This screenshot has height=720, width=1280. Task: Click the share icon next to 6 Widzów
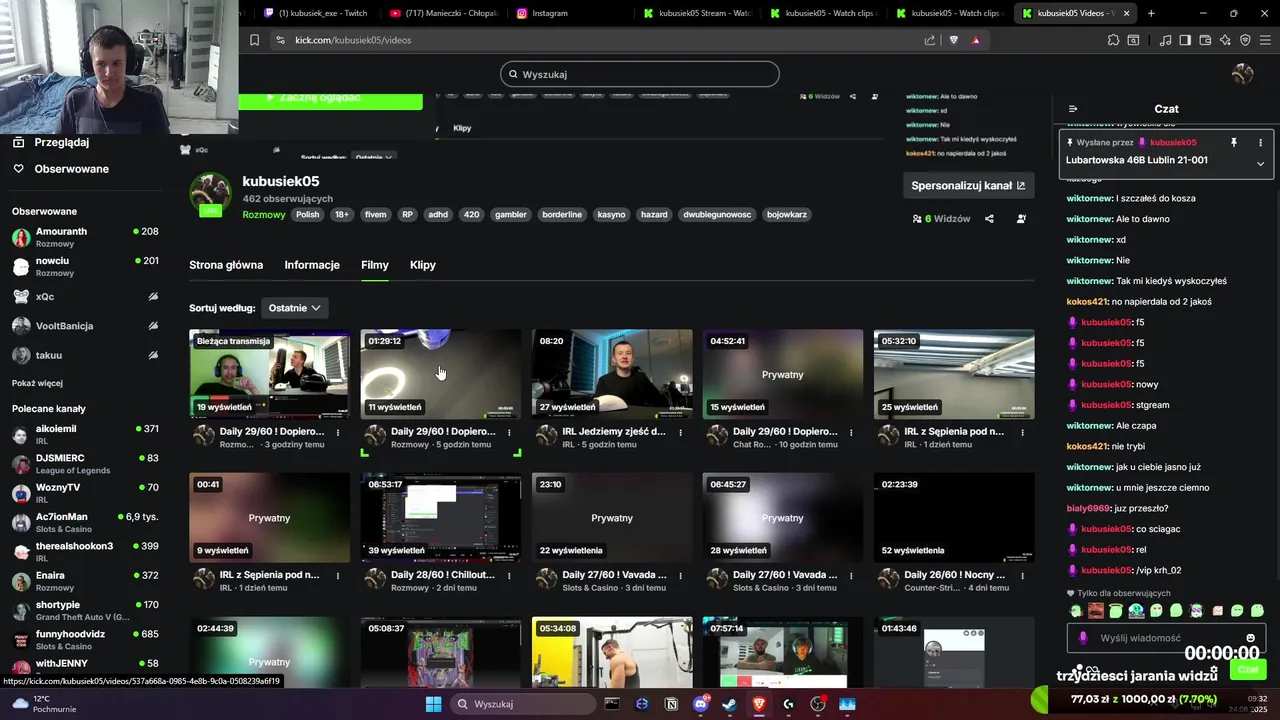pyautogui.click(x=989, y=219)
